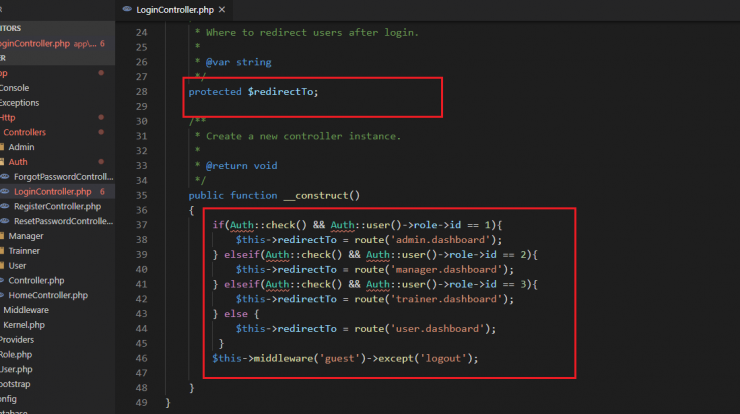Expand the Trainner folder
Screen dimensions: 740x414
tap(25, 251)
